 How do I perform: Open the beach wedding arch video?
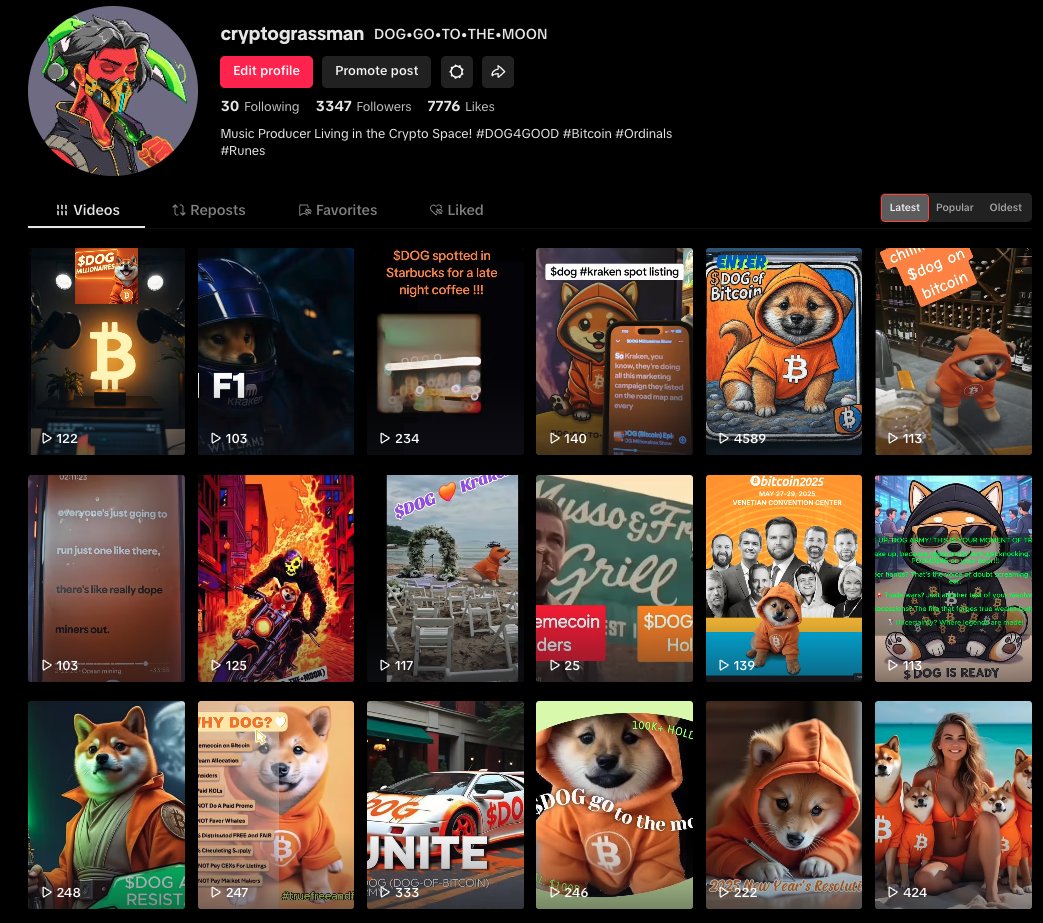point(445,579)
